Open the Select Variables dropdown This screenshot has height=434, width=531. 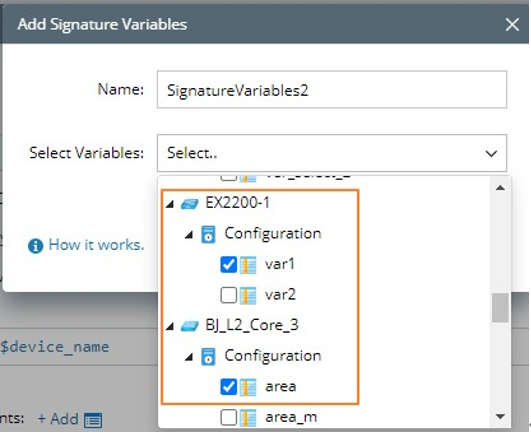[332, 153]
